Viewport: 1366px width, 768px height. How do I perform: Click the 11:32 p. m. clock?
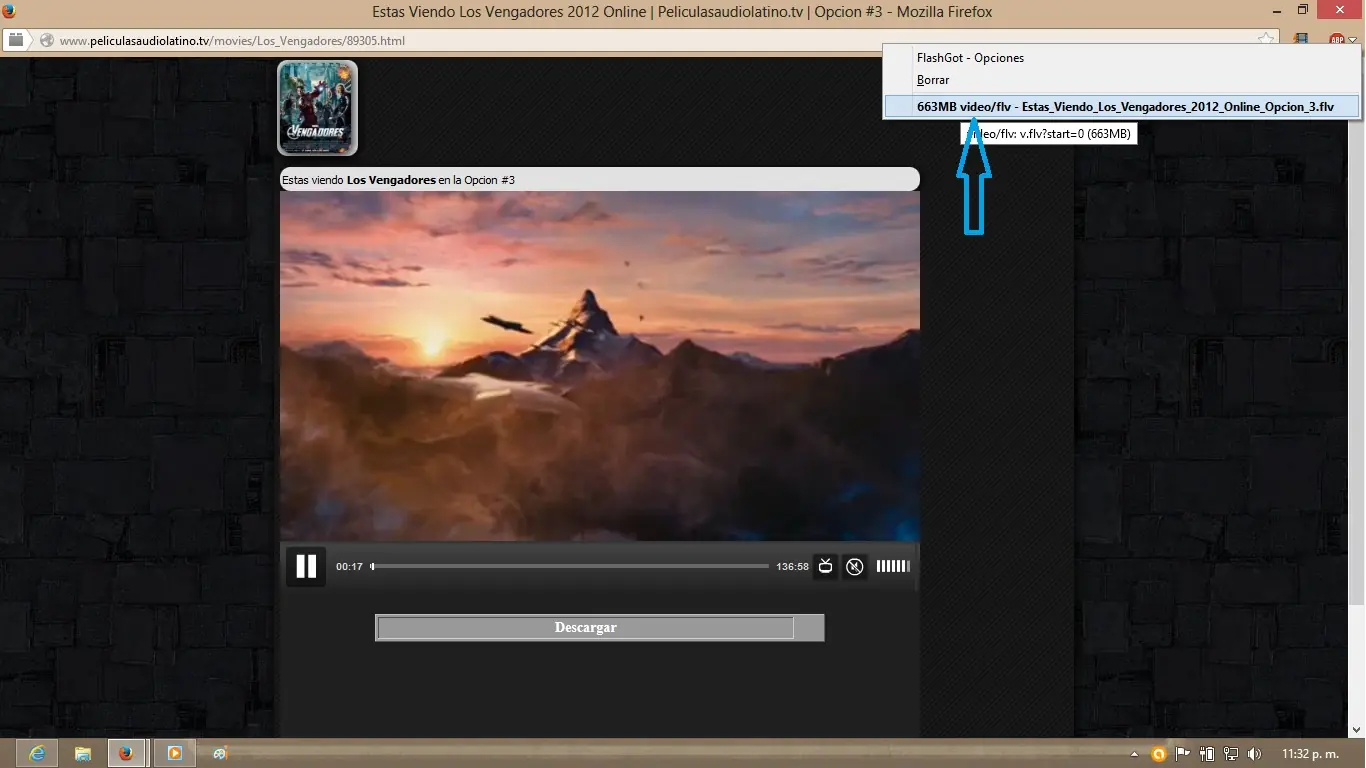coord(1310,754)
